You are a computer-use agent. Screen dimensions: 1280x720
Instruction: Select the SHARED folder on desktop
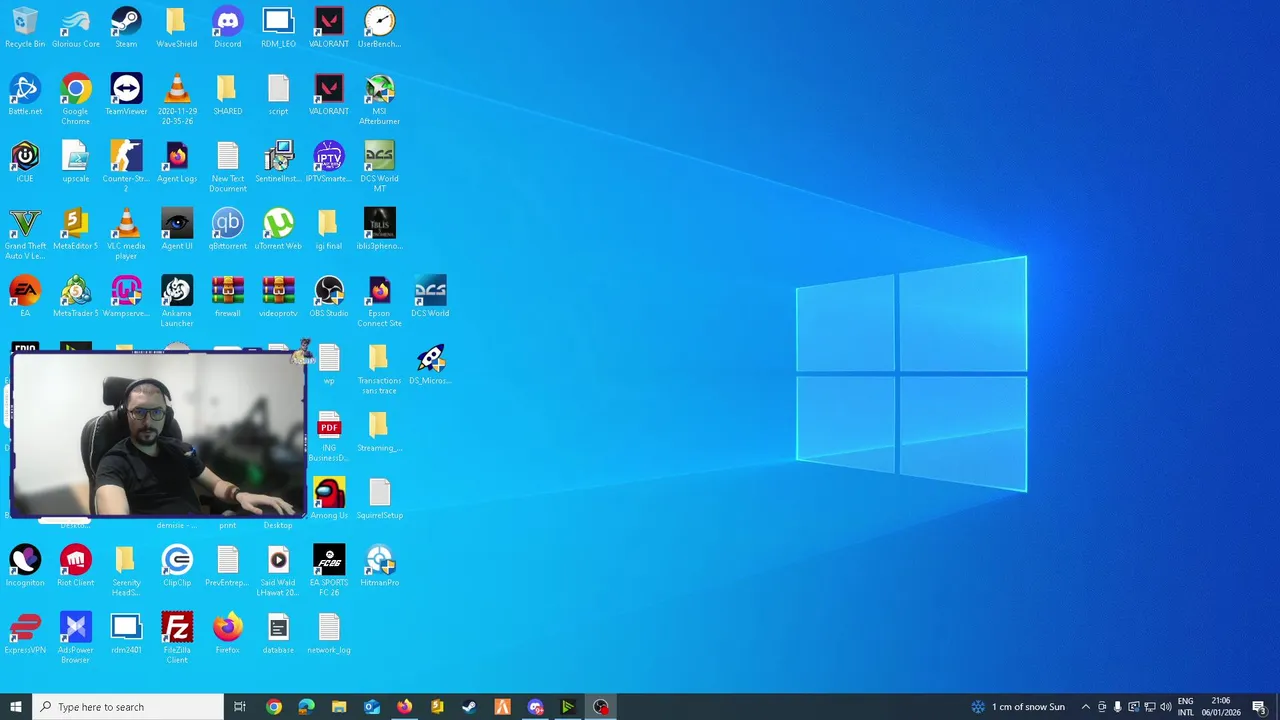(228, 95)
